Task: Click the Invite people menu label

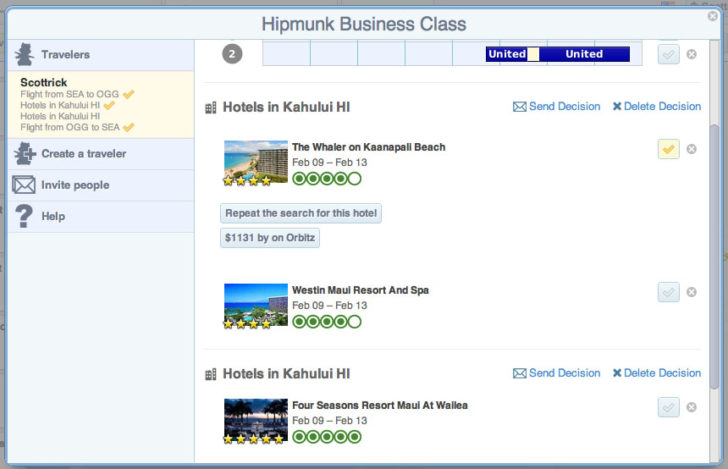Action: point(75,185)
